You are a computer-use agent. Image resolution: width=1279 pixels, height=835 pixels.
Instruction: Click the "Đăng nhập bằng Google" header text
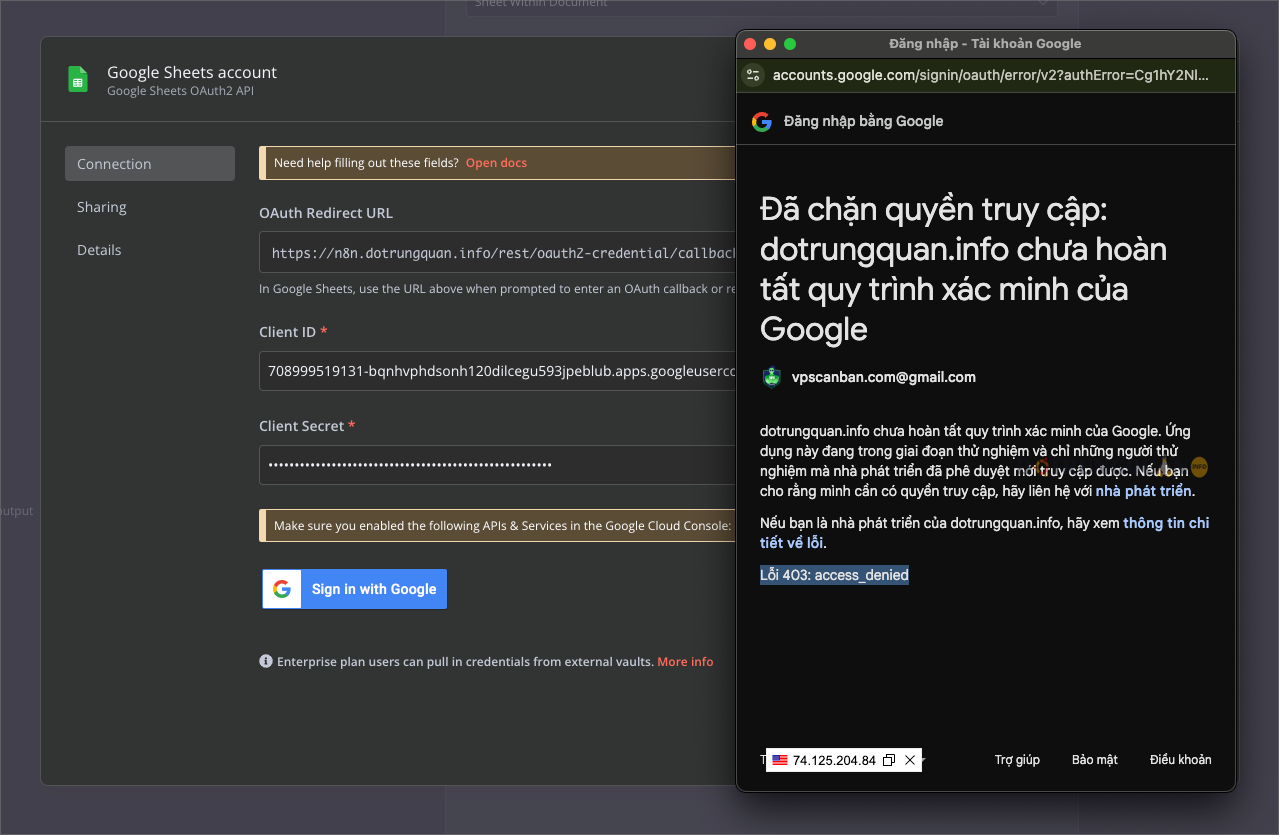point(864,121)
